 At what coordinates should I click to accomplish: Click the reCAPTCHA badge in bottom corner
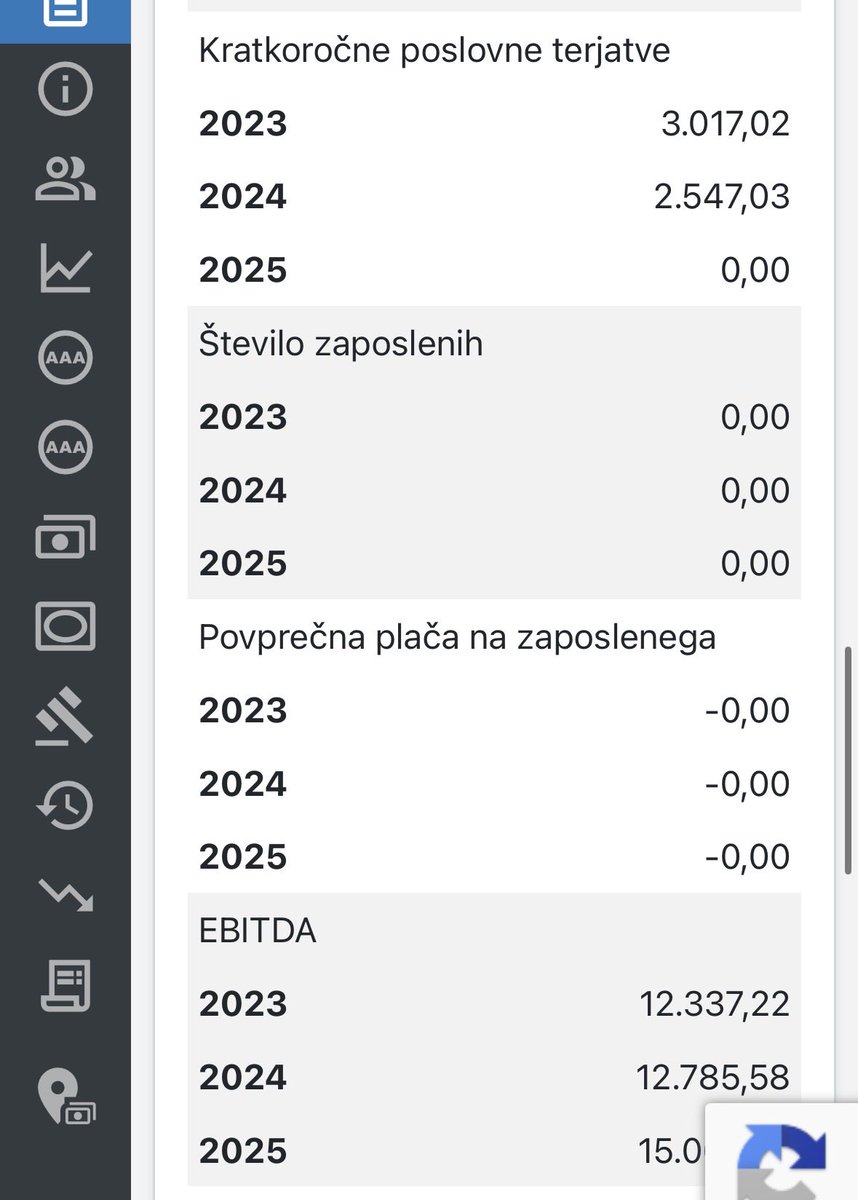782,1151
